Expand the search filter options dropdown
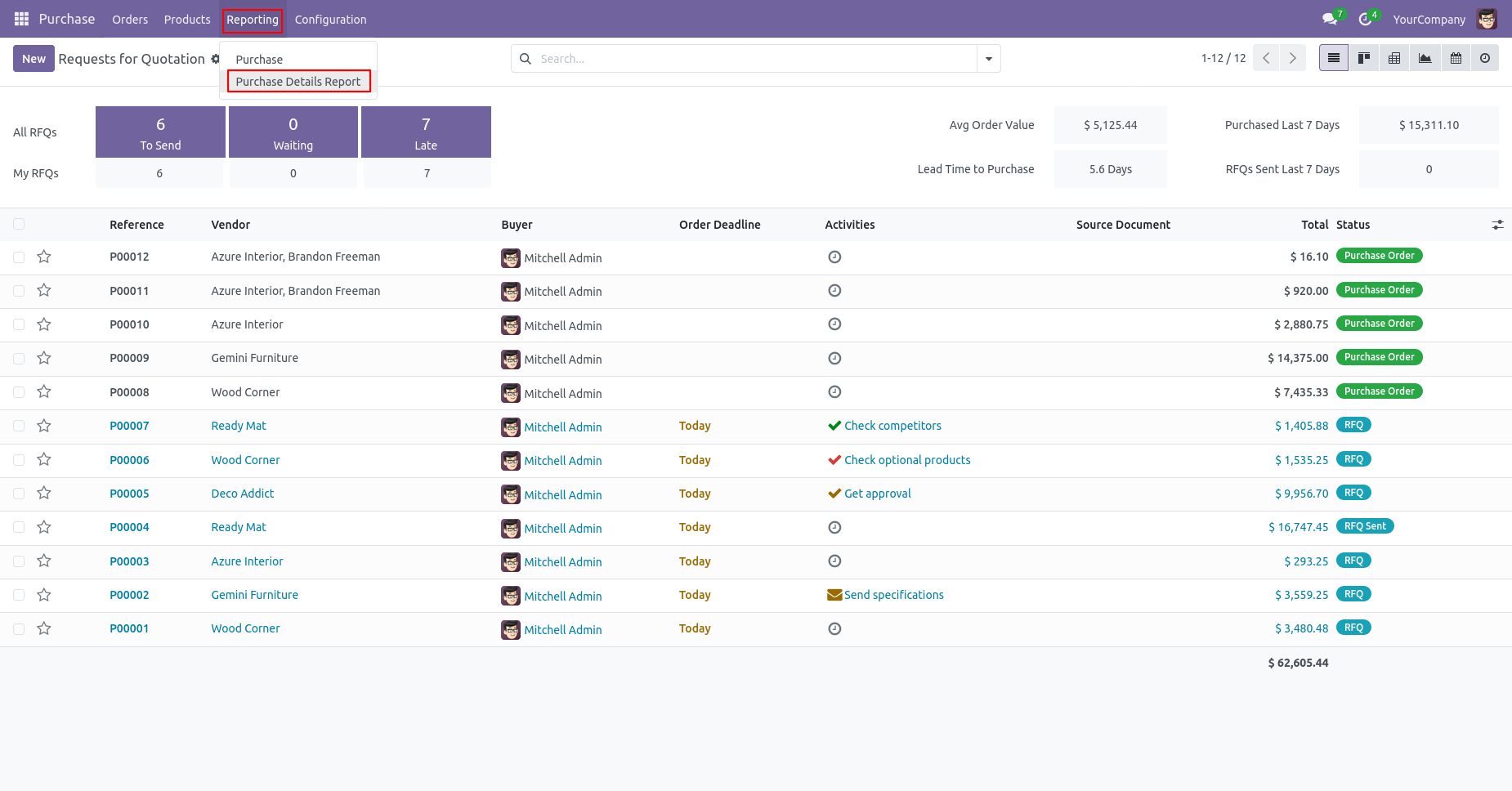The width and height of the screenshot is (1512, 791). [x=989, y=59]
